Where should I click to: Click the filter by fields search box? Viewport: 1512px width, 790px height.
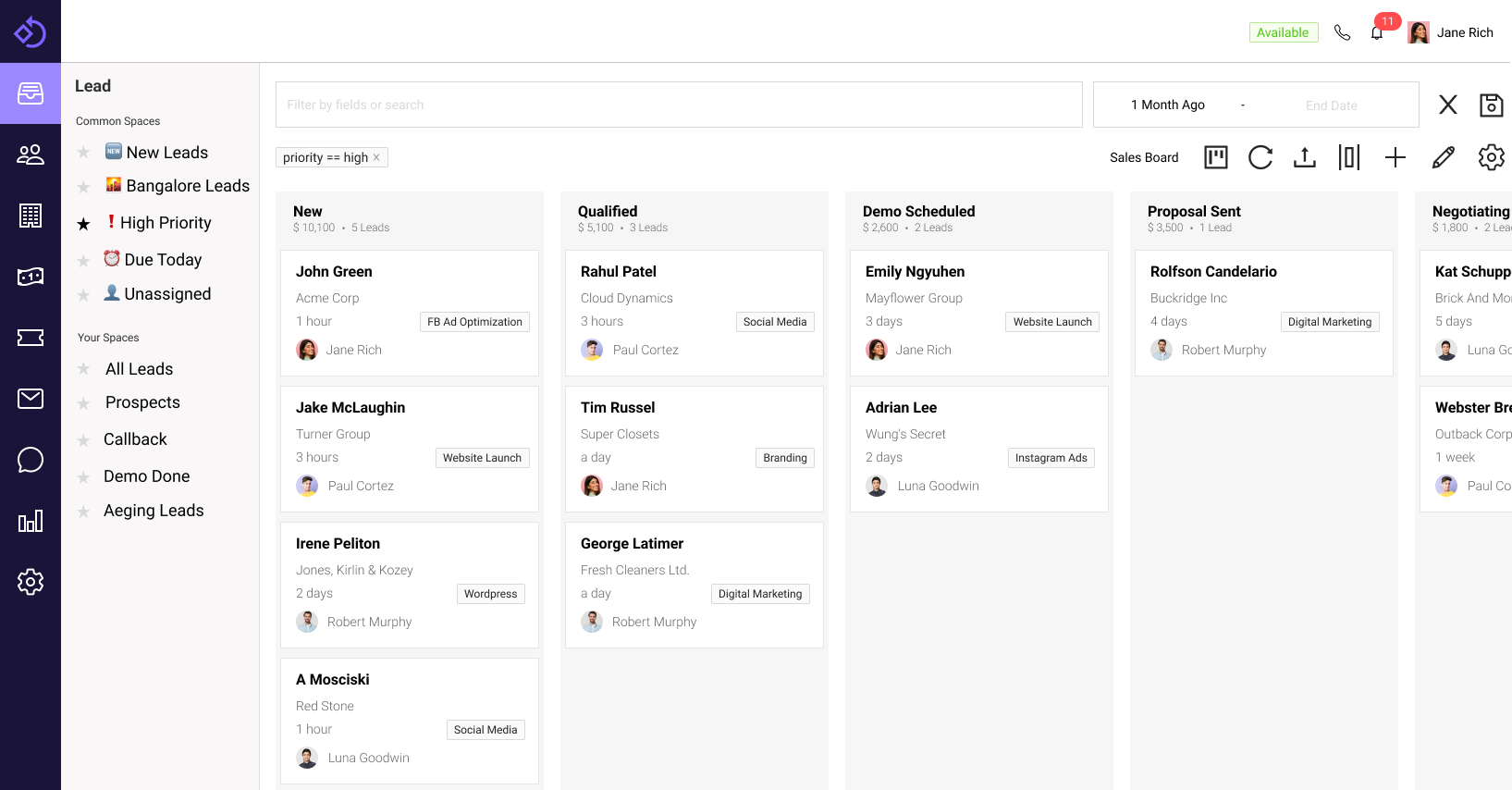678,105
